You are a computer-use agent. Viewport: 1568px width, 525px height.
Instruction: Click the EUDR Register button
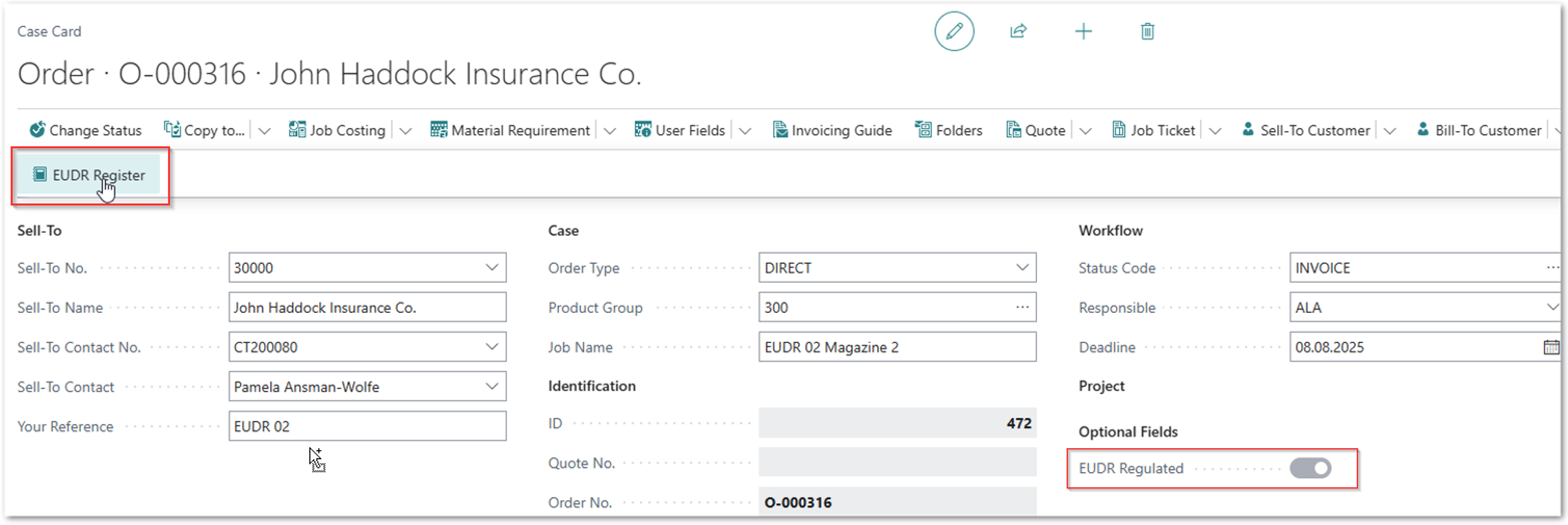(x=89, y=175)
